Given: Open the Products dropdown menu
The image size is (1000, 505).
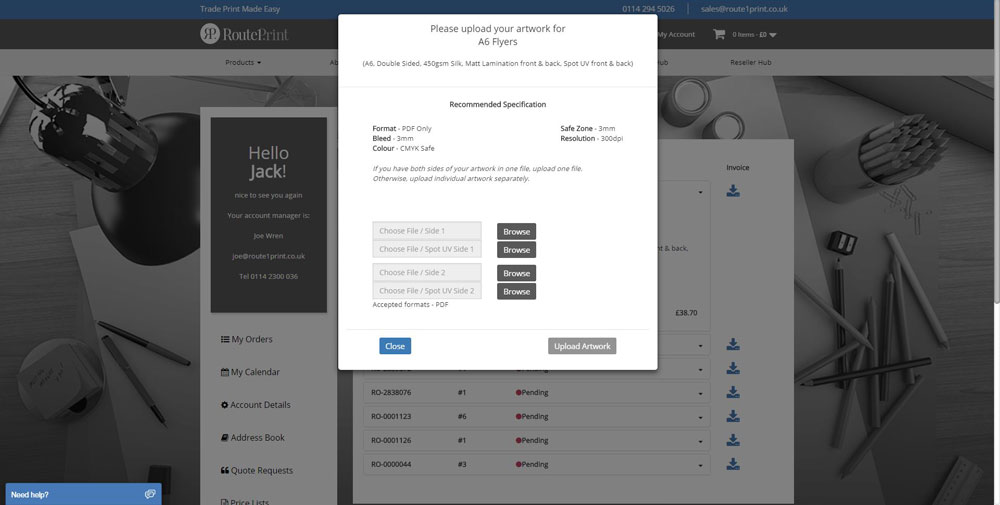Looking at the screenshot, I should (243, 62).
